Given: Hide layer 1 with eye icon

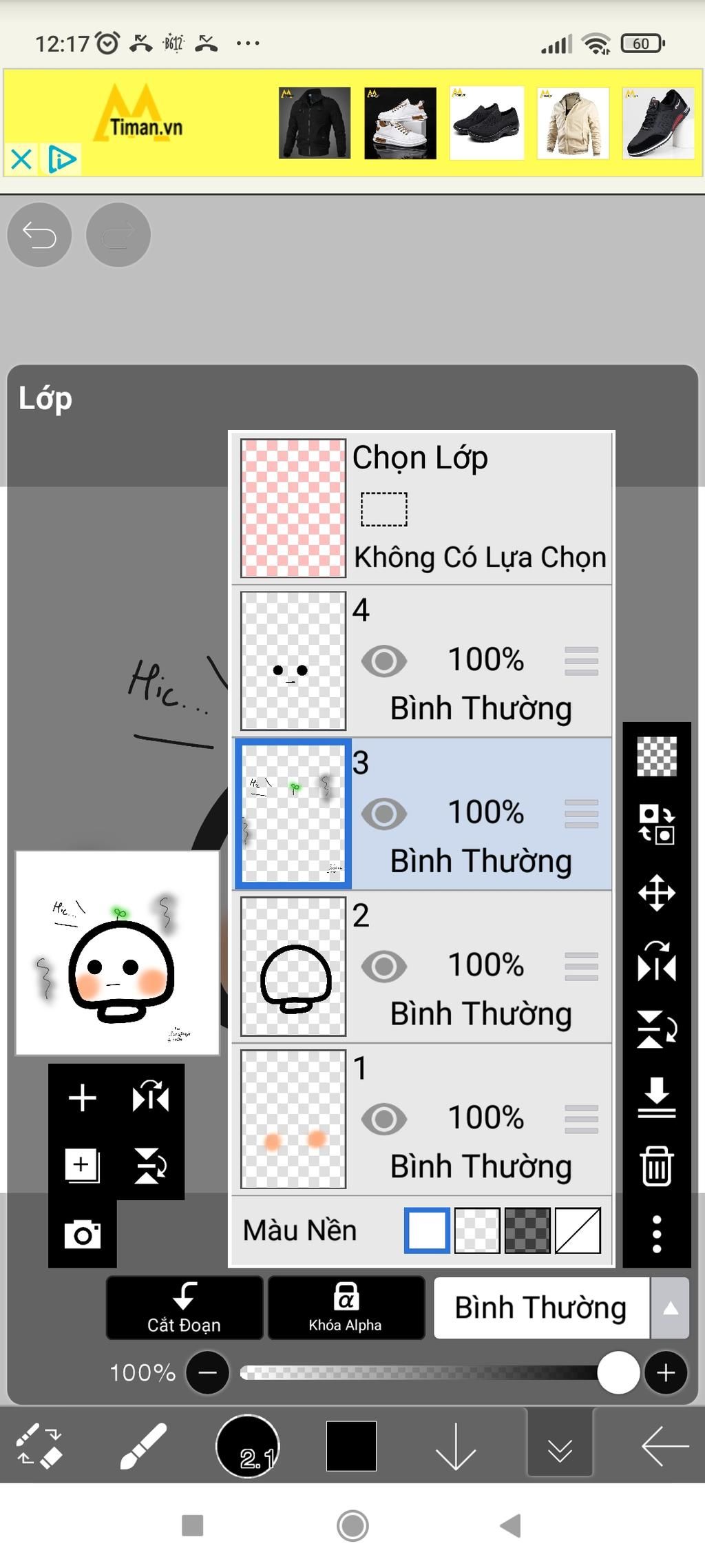Looking at the screenshot, I should tap(384, 1119).
